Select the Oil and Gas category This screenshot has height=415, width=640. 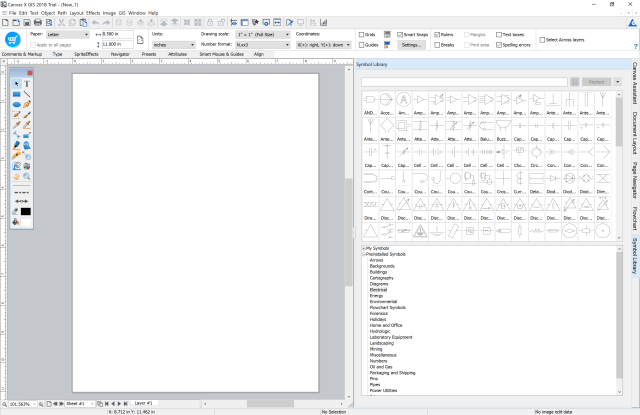[x=381, y=367]
